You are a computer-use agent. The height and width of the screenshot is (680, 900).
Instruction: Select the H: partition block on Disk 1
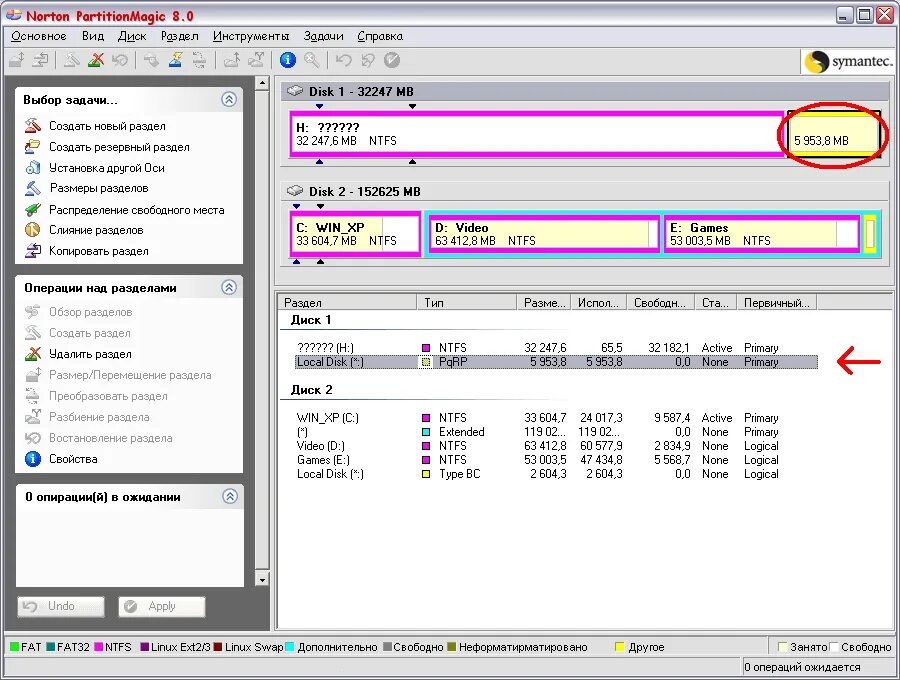point(537,134)
